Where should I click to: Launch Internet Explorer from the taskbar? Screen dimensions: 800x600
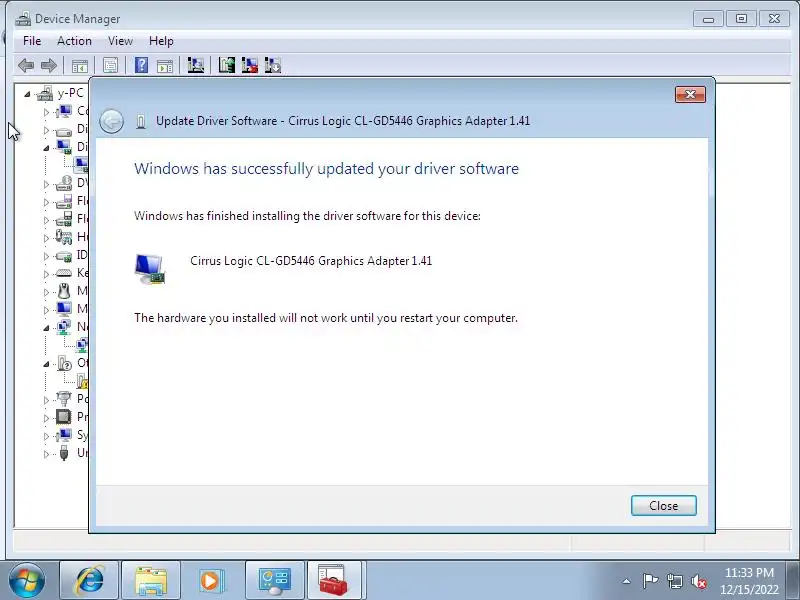point(89,580)
